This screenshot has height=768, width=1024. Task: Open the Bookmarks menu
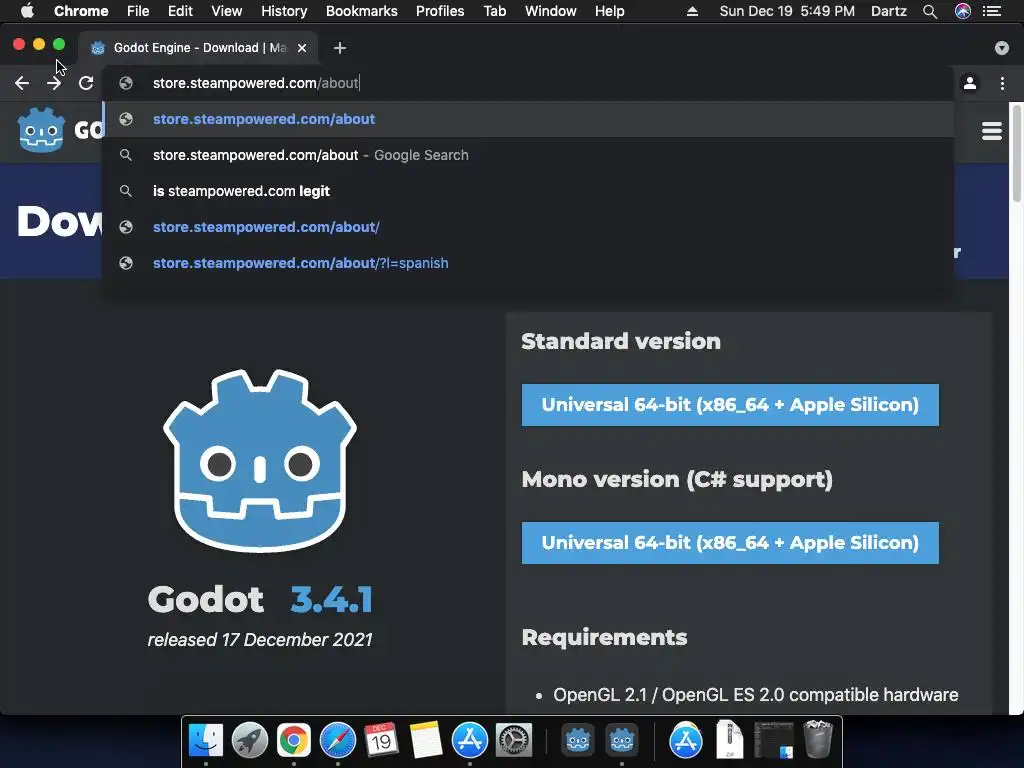pyautogui.click(x=362, y=11)
